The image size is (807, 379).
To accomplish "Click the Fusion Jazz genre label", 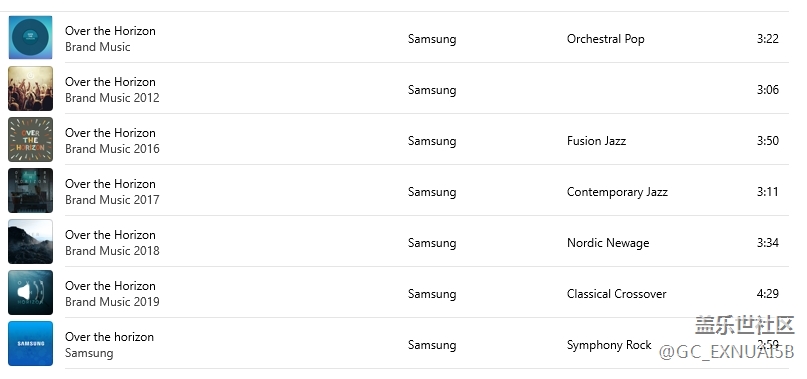I will pyautogui.click(x=597, y=141).
